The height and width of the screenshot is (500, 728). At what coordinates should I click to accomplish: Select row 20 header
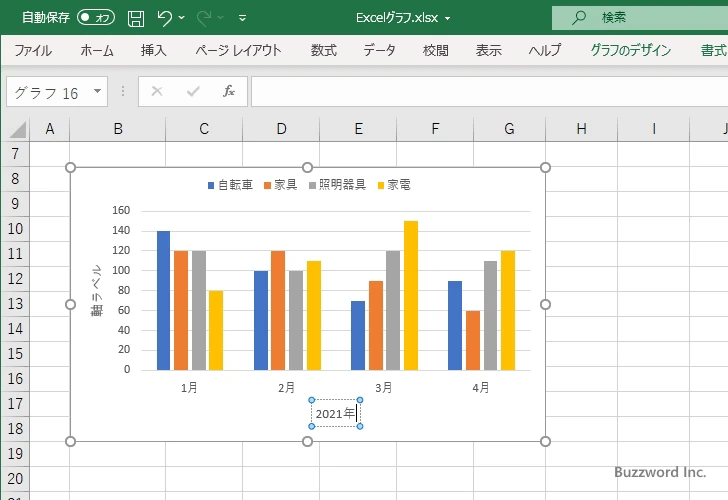(x=15, y=479)
